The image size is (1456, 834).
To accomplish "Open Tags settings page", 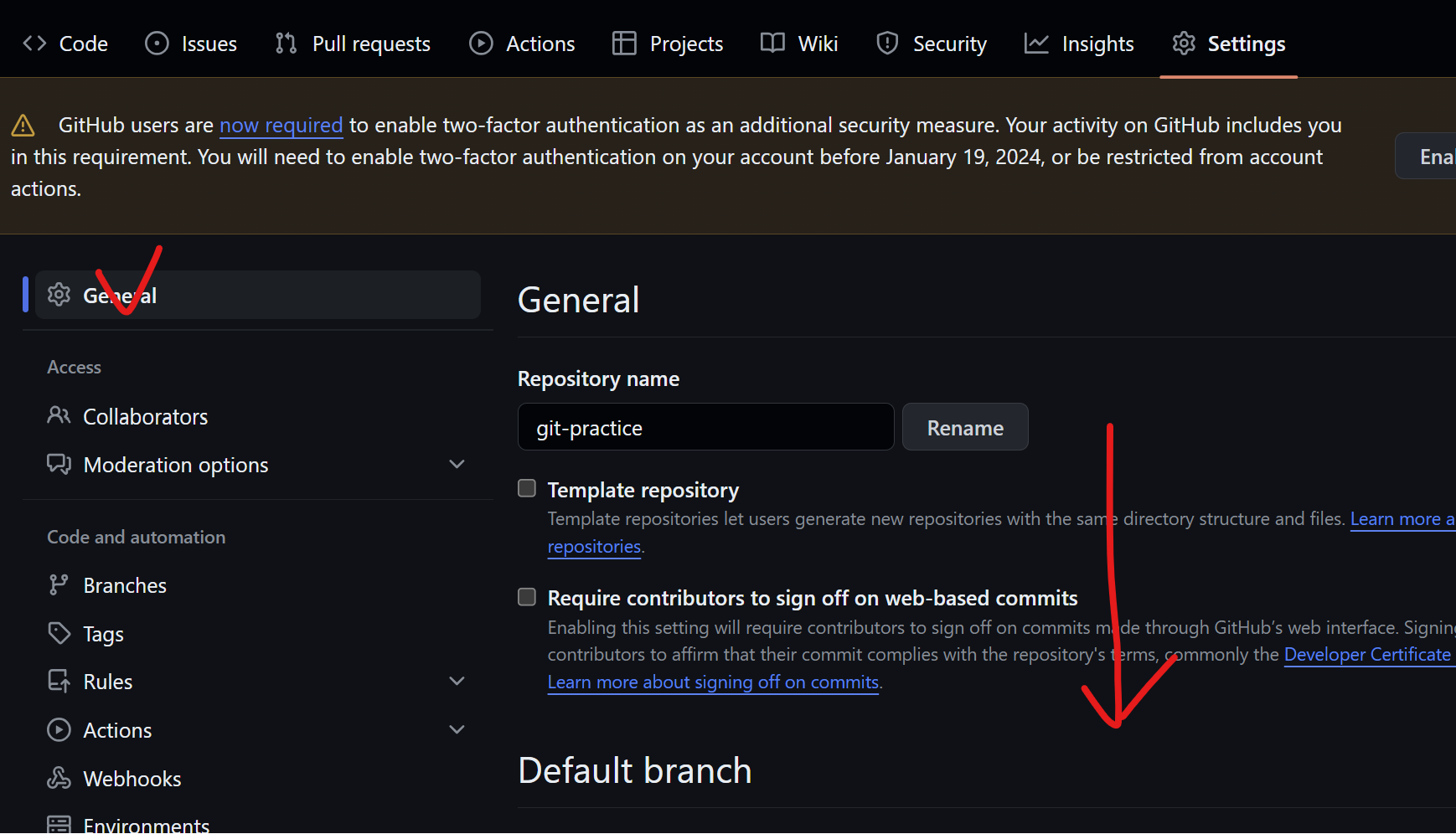I will [258, 634].
